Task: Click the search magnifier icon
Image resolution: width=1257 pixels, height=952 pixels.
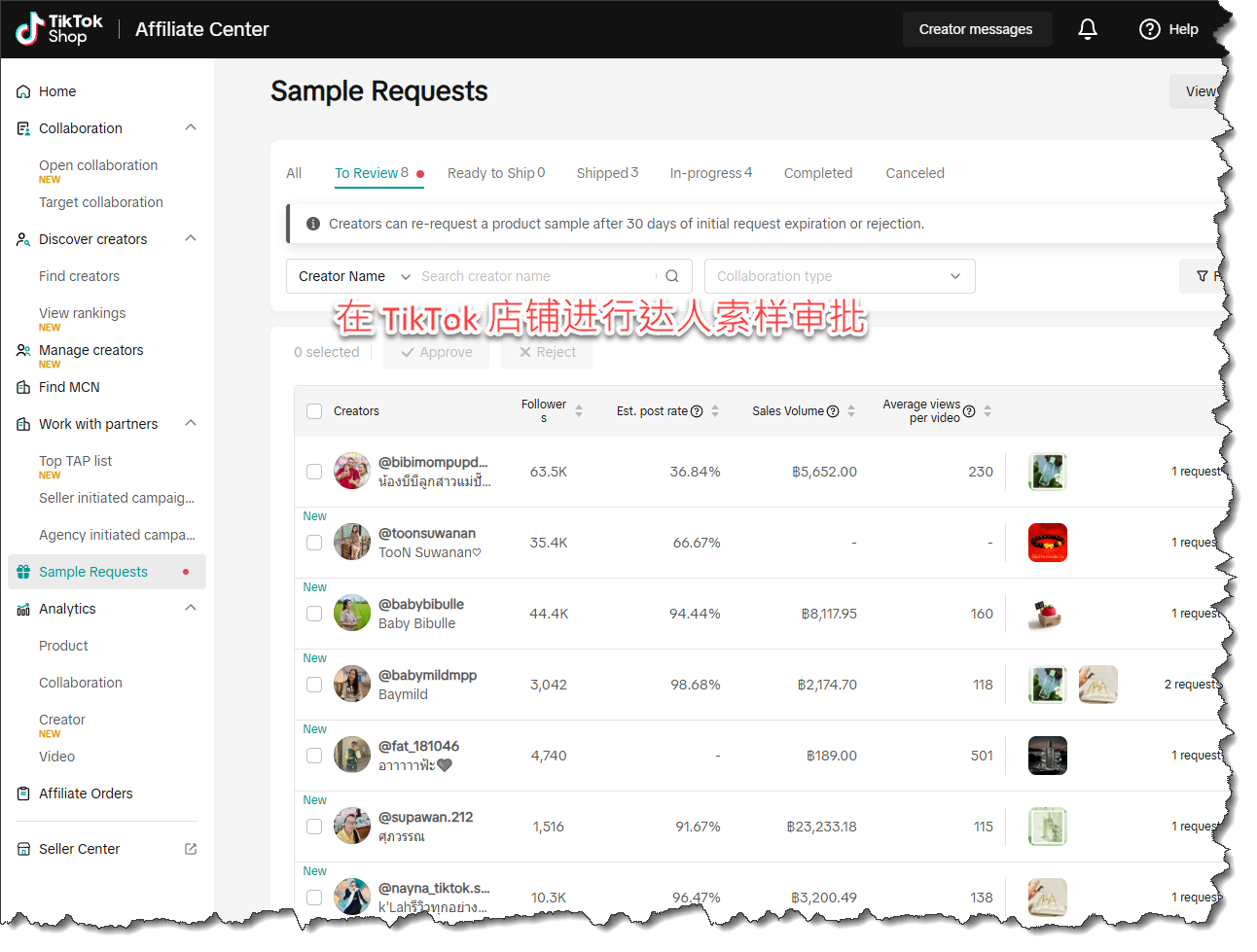Action: (671, 276)
